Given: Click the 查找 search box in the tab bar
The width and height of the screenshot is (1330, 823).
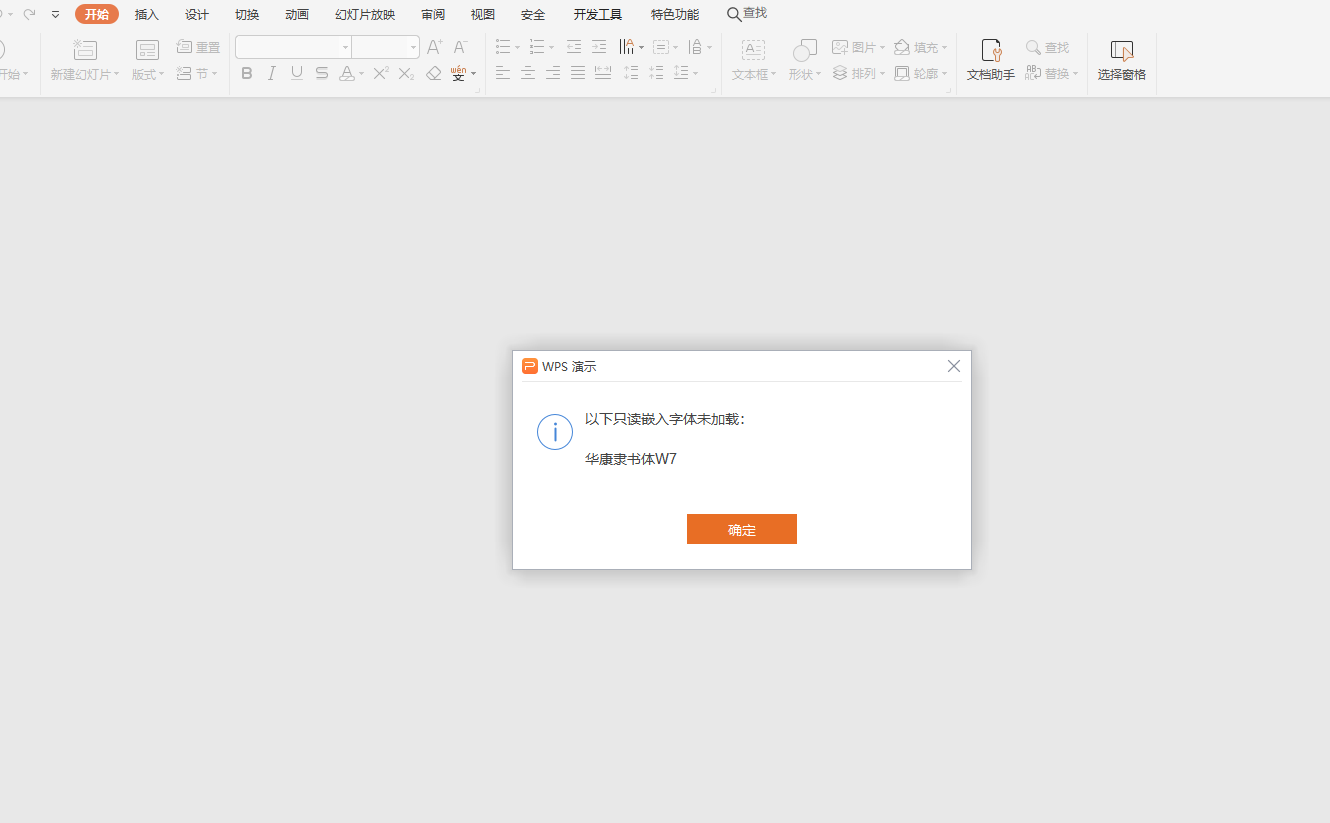Looking at the screenshot, I should point(747,13).
